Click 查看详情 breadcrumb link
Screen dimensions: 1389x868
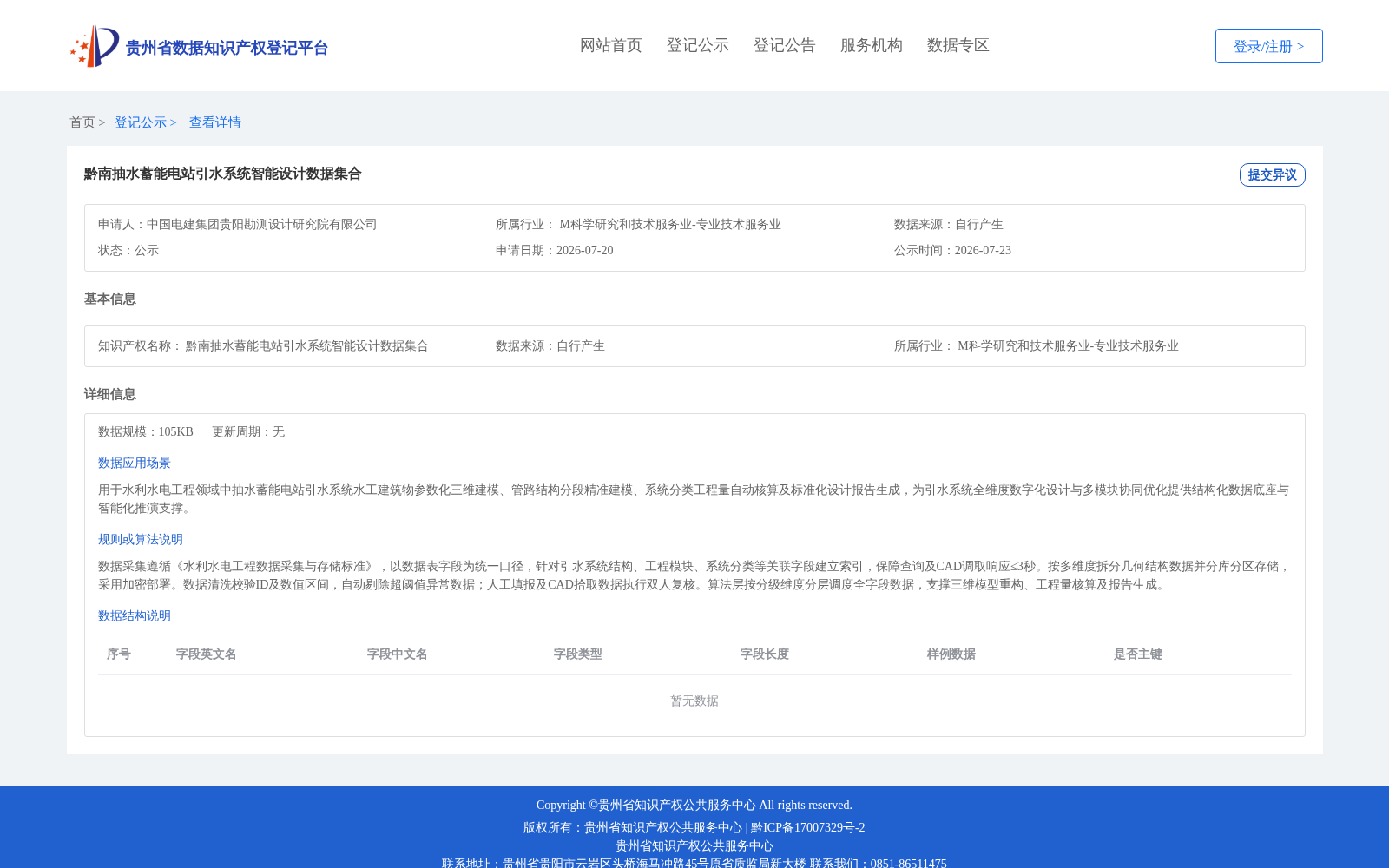pos(215,122)
